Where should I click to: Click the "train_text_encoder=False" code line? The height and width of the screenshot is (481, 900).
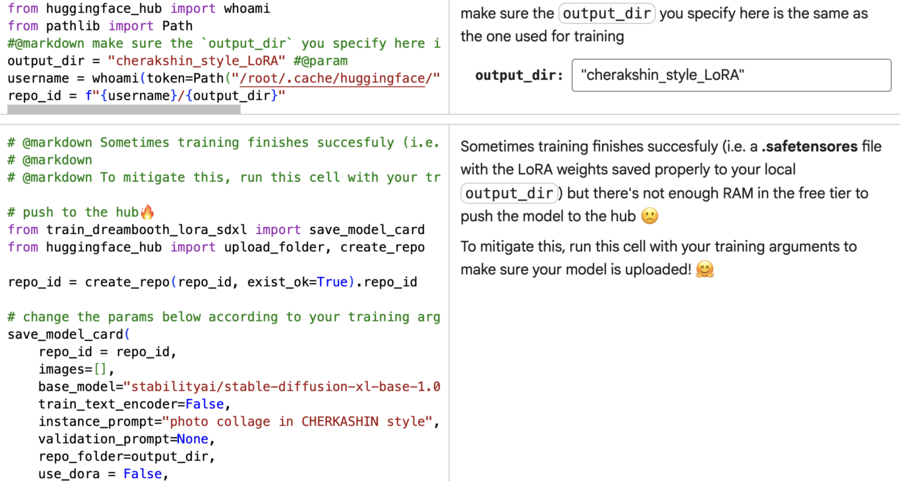point(134,404)
